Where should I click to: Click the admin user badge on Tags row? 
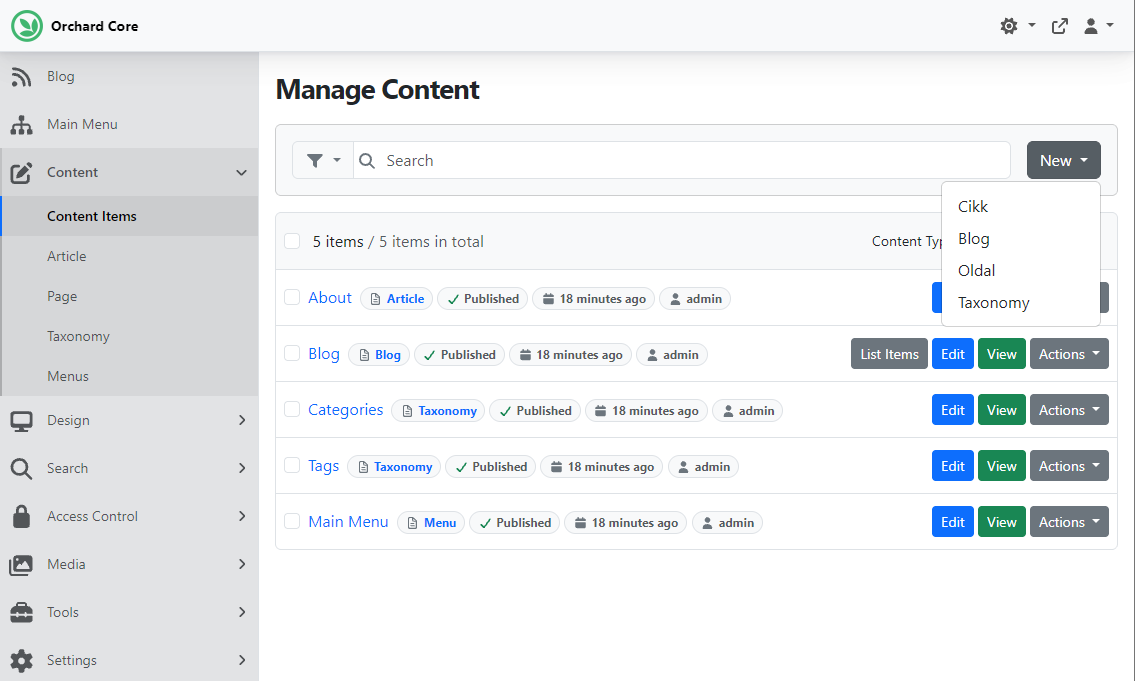click(x=704, y=467)
